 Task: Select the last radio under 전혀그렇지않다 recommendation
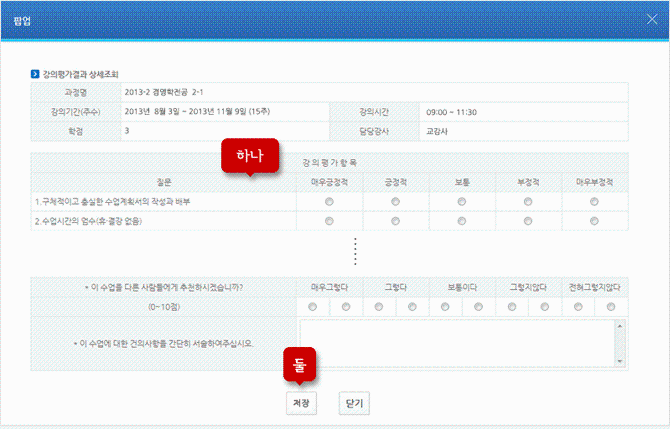(x=611, y=307)
